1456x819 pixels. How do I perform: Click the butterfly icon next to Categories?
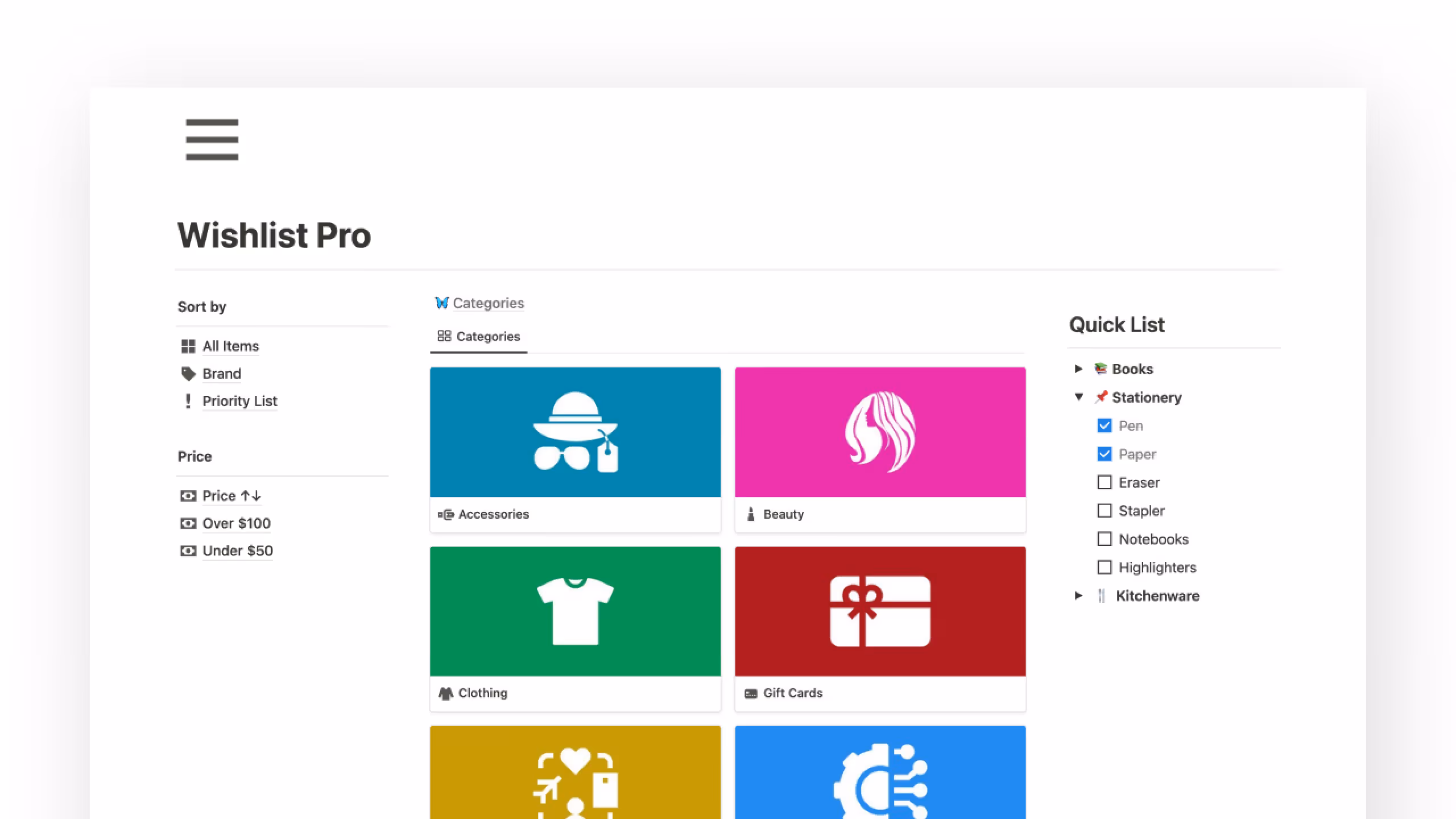pyautogui.click(x=442, y=303)
